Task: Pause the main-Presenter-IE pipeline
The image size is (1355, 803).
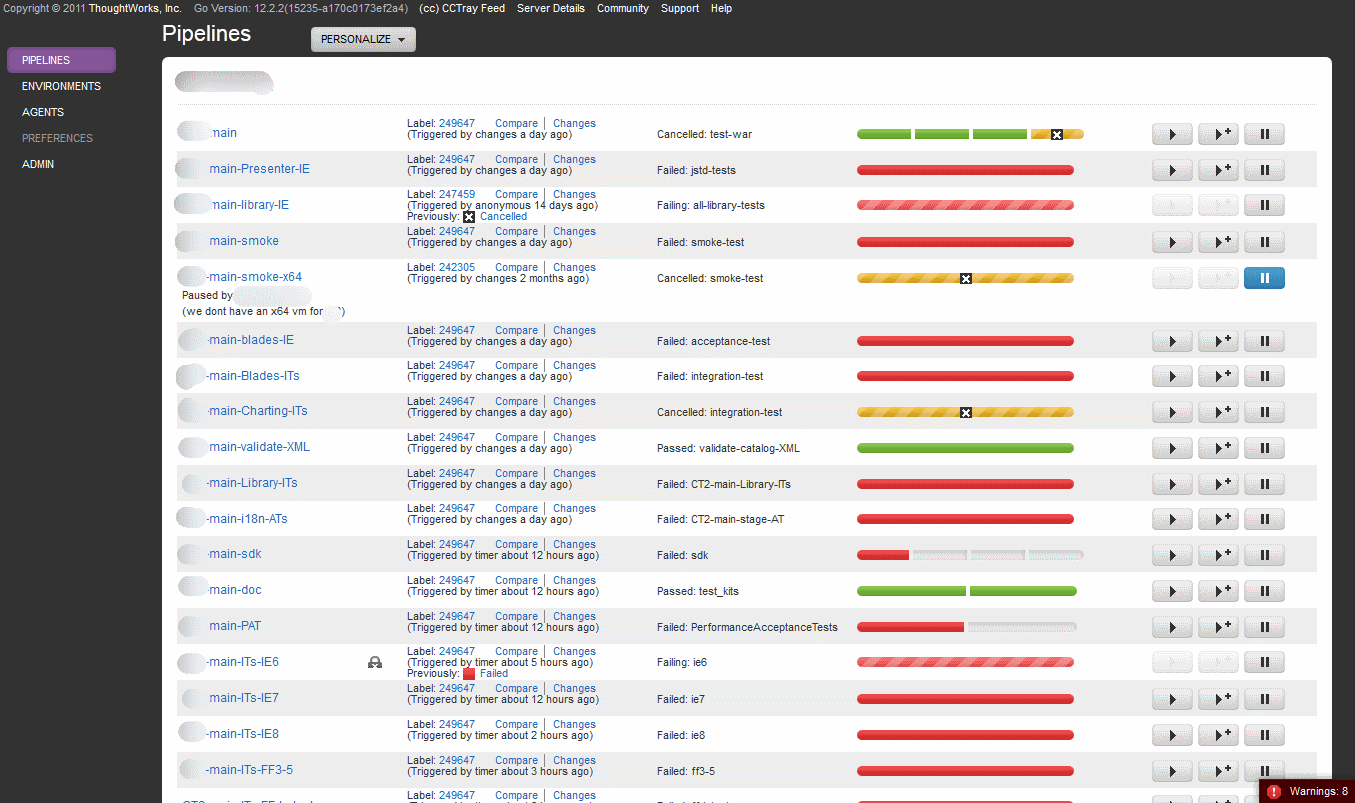Action: point(1263,169)
